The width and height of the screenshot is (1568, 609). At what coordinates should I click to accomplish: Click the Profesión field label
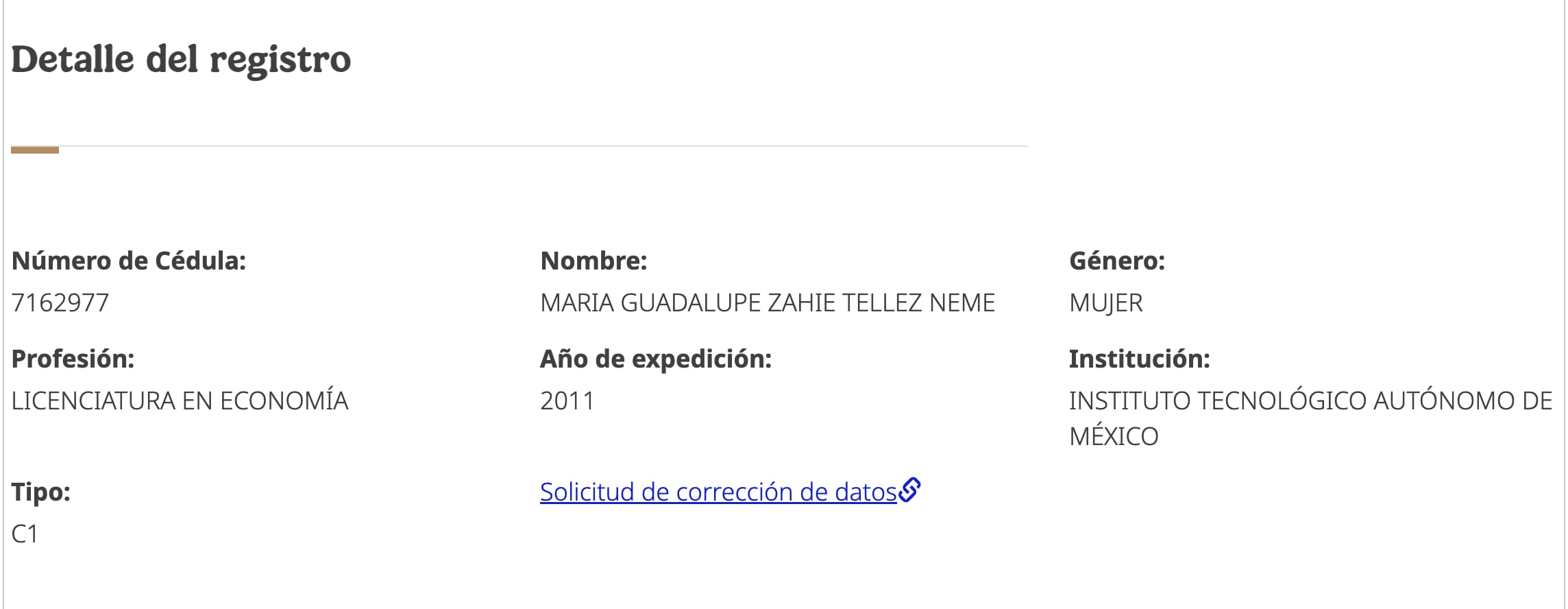(73, 359)
